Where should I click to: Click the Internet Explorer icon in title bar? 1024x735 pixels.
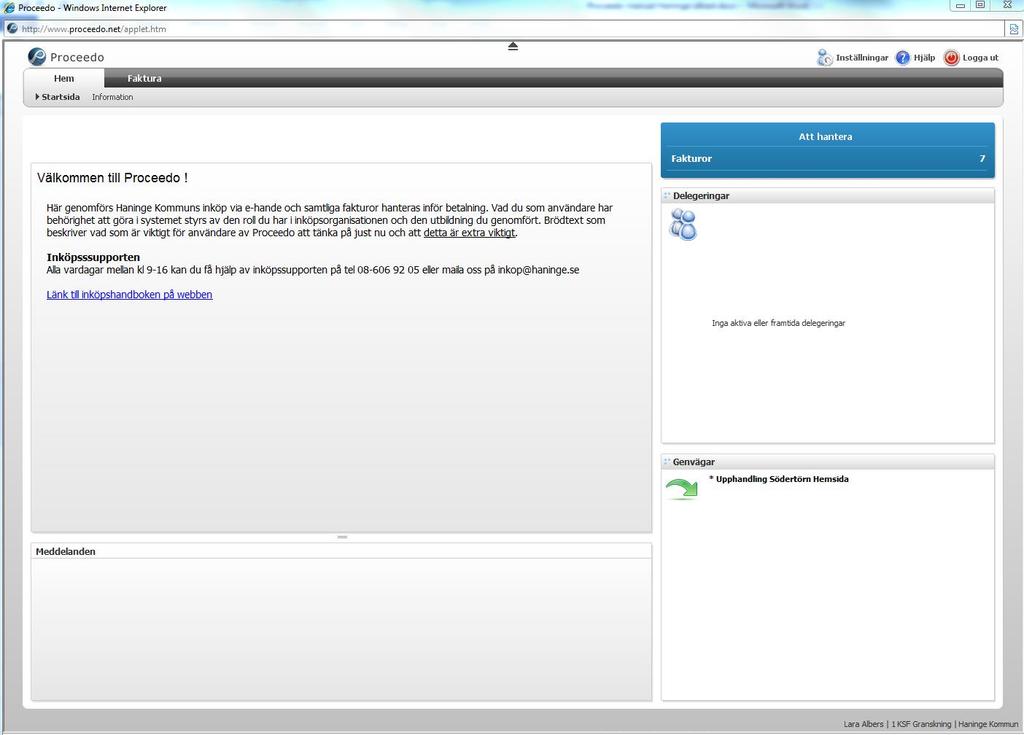(9, 8)
